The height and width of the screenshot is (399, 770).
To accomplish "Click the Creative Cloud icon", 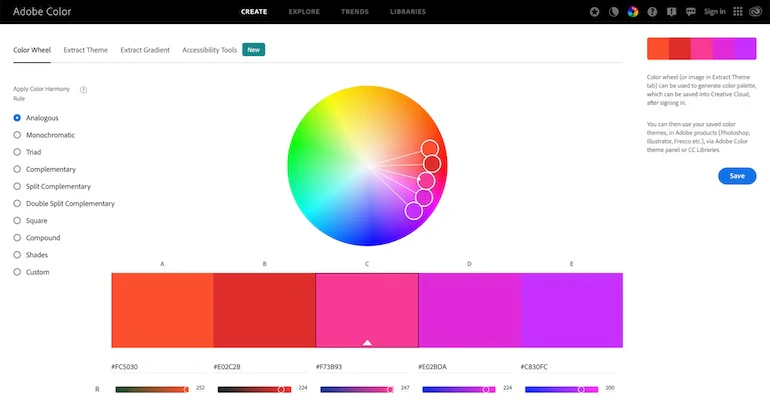I will point(756,11).
